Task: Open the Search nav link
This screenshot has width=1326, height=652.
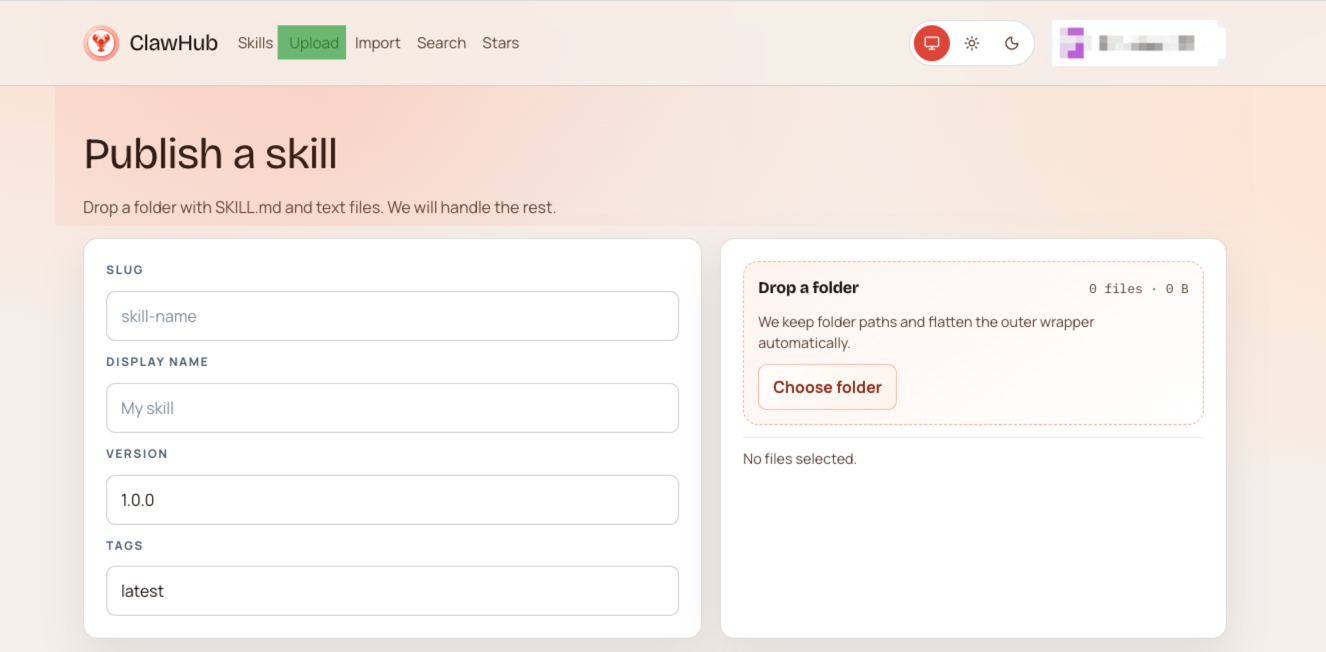Action: 441,43
